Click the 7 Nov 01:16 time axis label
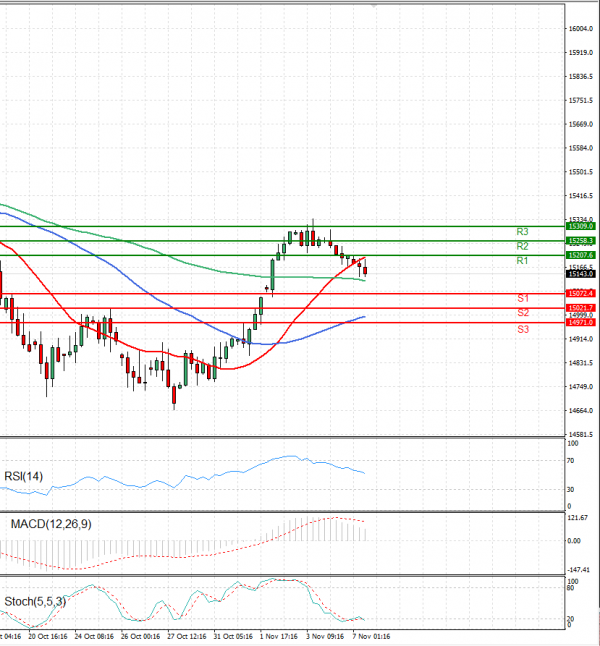Viewport: 600px width, 646px height. coord(372,634)
